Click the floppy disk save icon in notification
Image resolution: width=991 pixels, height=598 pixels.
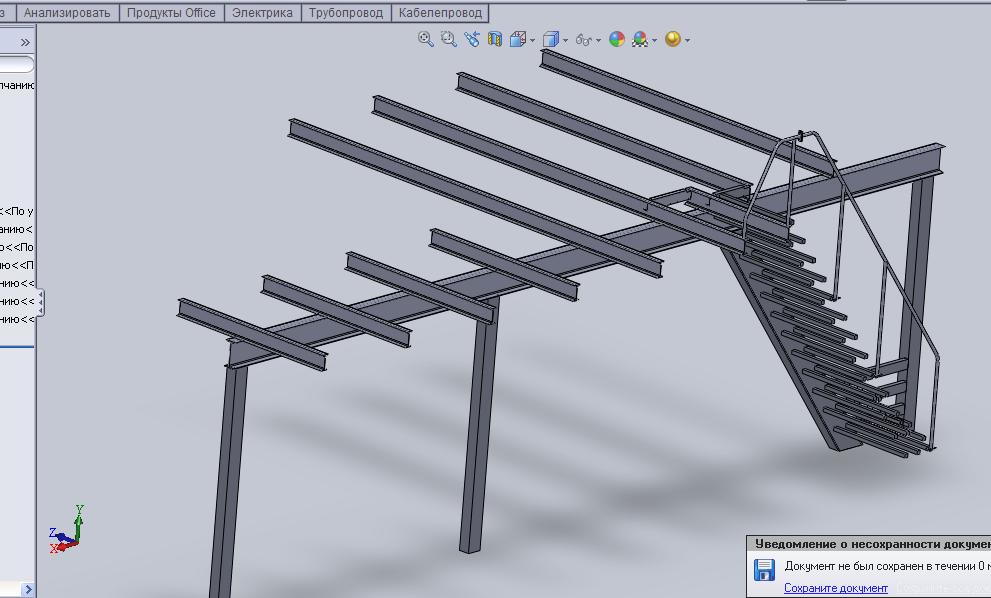[x=764, y=570]
